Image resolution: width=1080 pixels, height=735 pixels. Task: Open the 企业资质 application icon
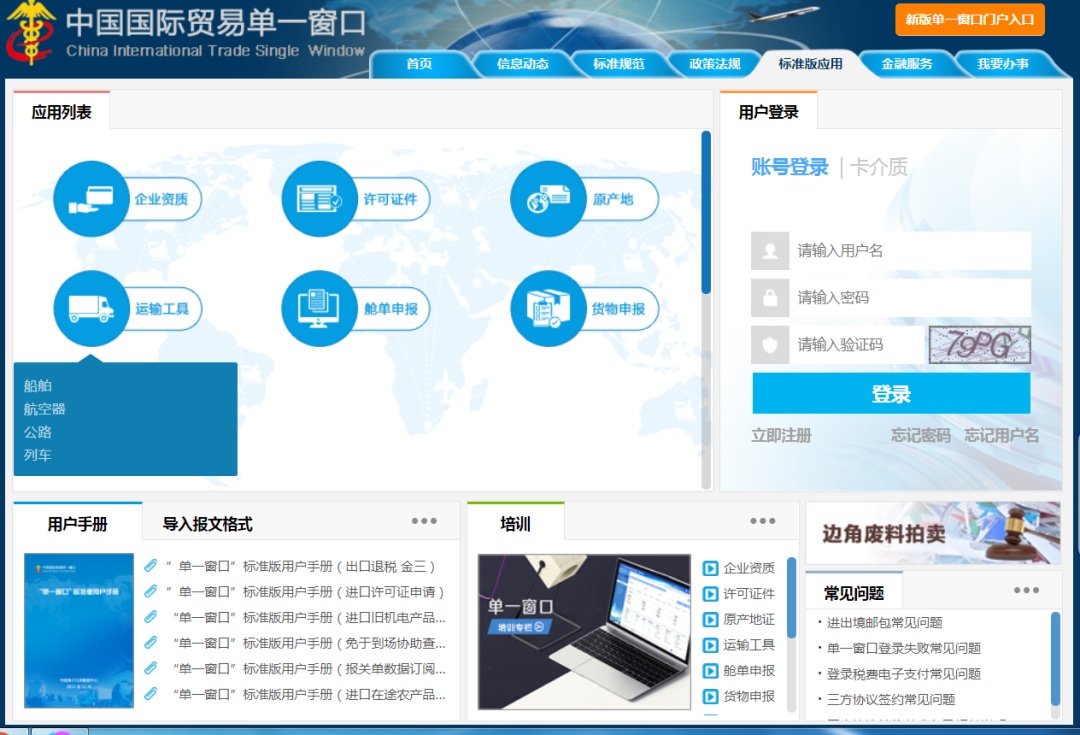point(91,199)
